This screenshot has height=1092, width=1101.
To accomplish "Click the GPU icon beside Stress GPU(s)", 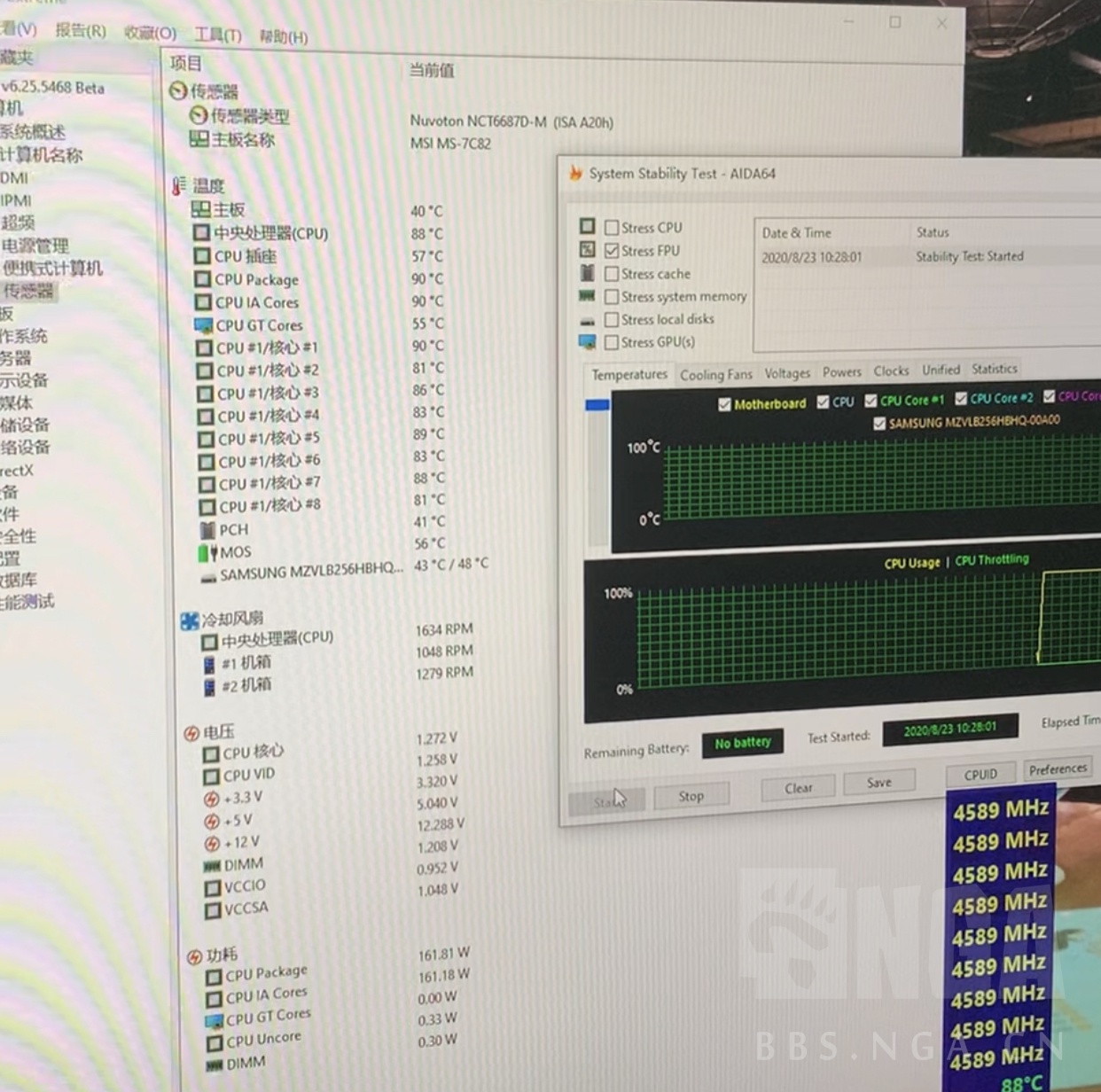I will tap(586, 341).
